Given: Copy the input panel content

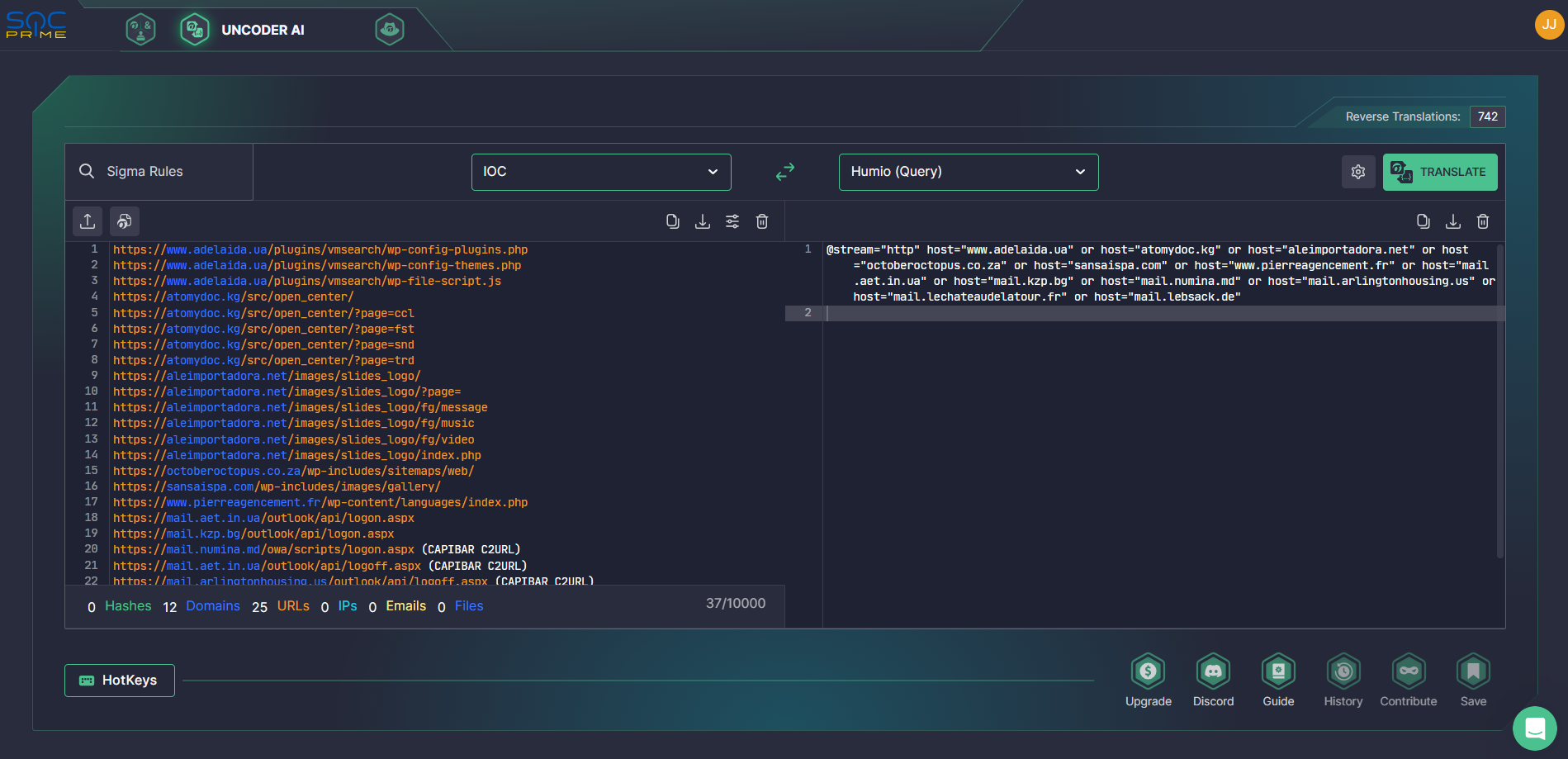Looking at the screenshot, I should click(x=673, y=221).
